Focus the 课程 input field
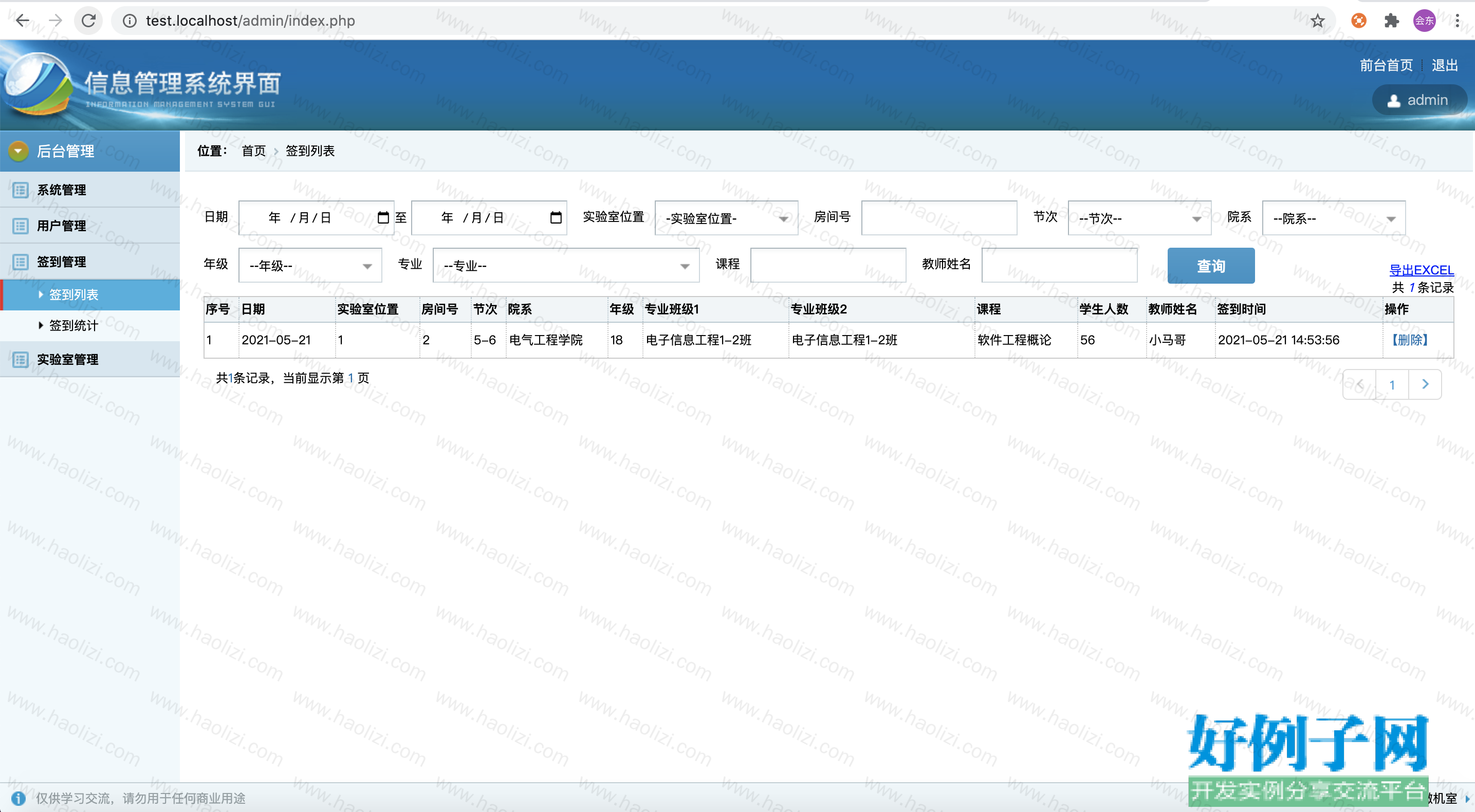 (828, 265)
